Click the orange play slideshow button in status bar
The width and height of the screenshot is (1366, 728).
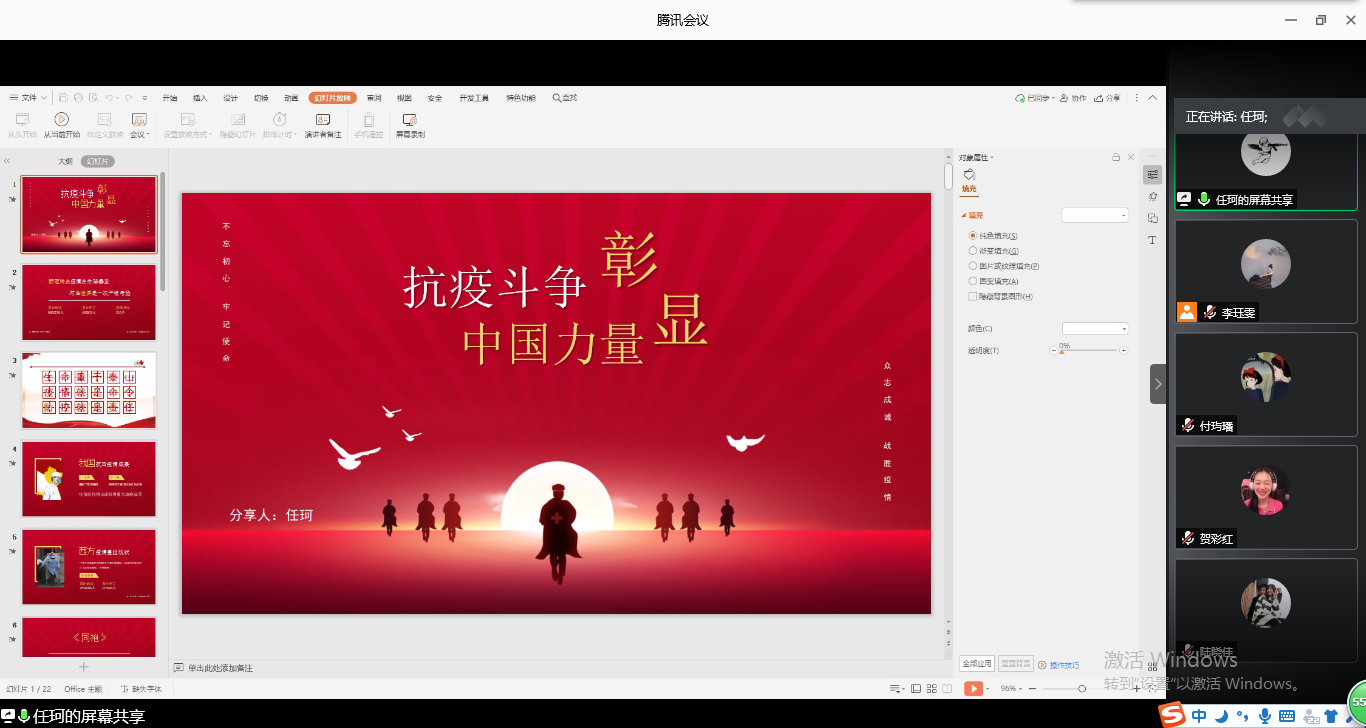click(973, 689)
